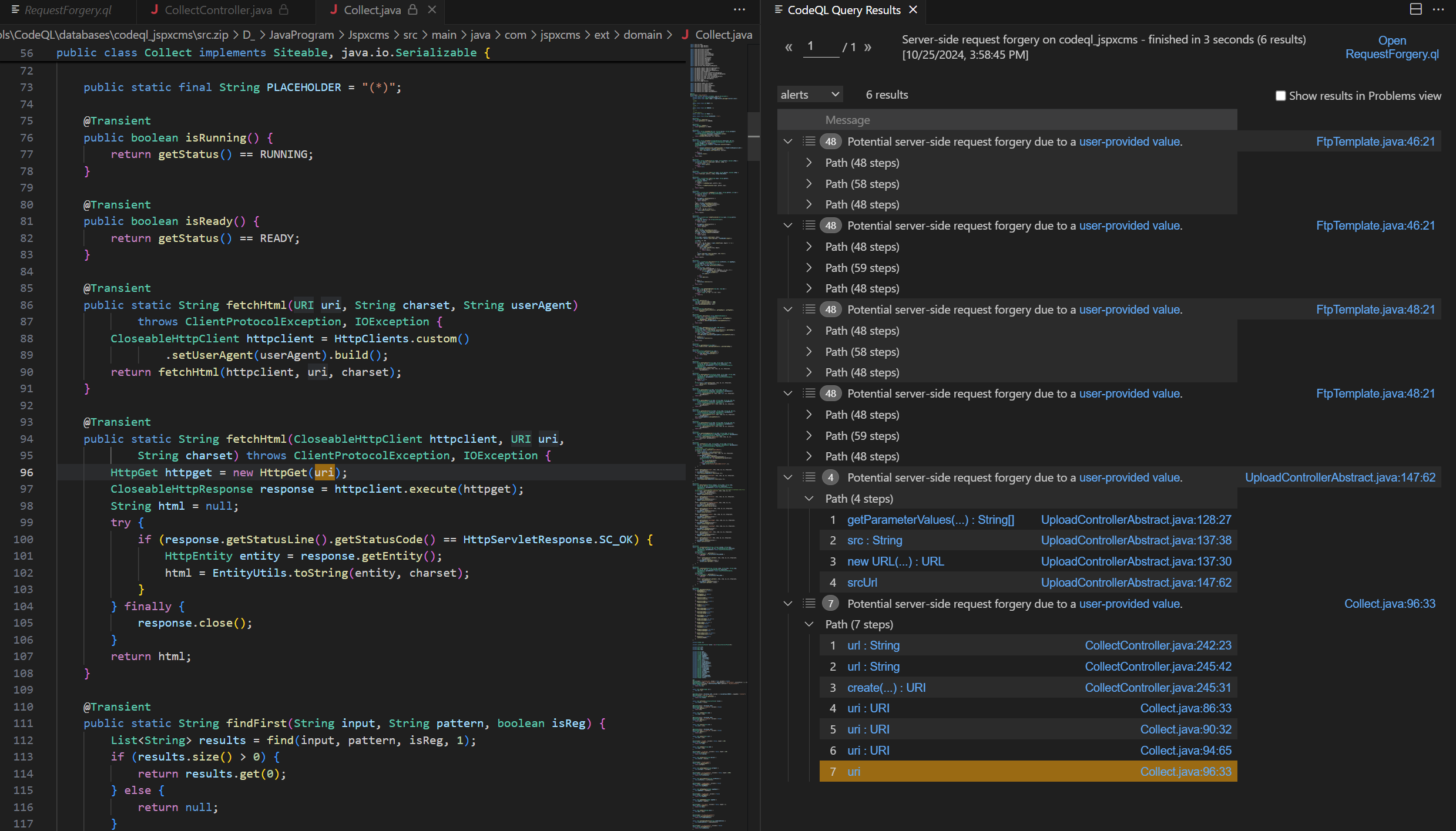The height and width of the screenshot is (831, 1456).
Task: Collapse the Path (7 steps) entry
Action: [809, 624]
